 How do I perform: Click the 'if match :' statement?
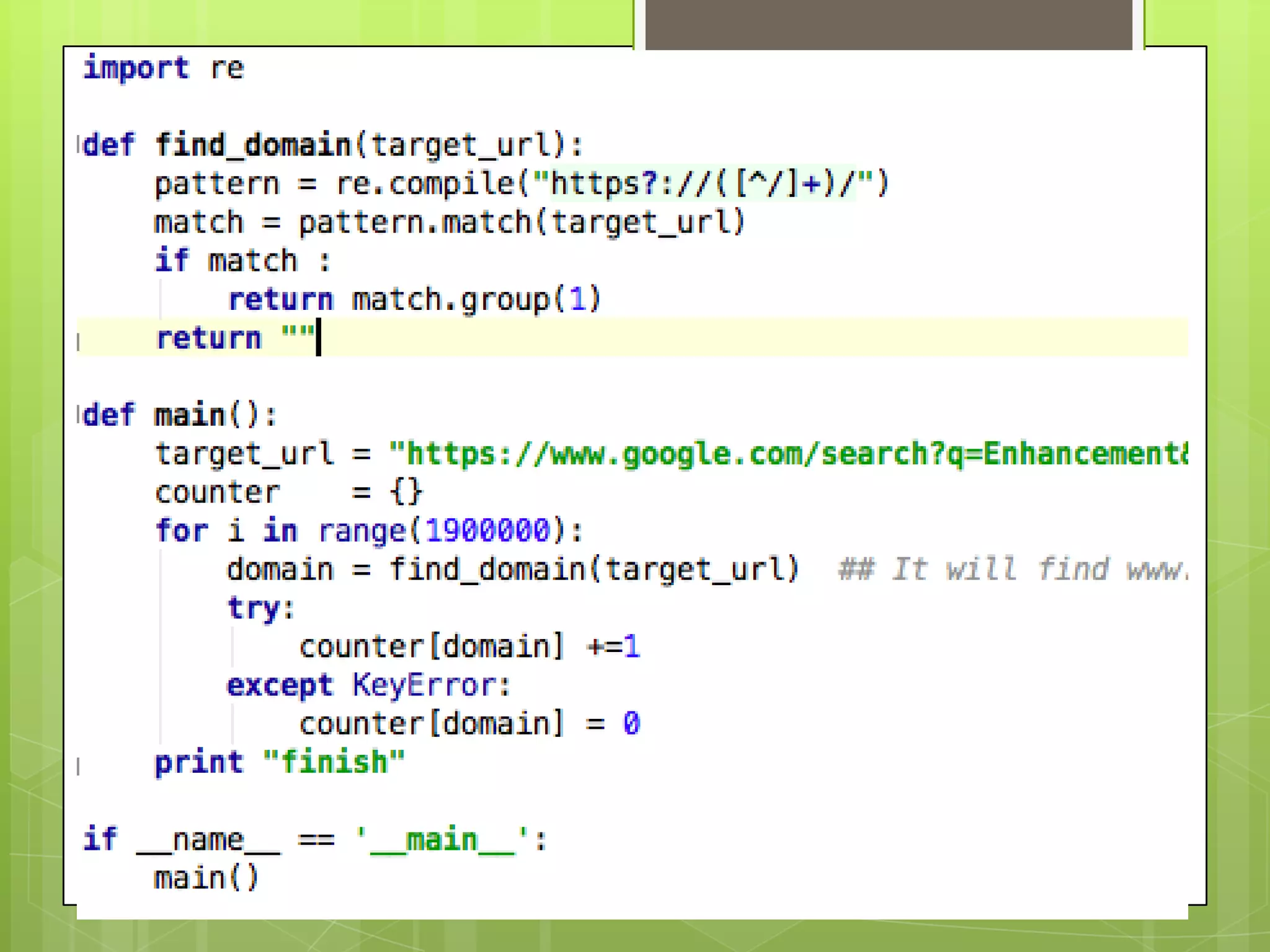click(x=242, y=261)
